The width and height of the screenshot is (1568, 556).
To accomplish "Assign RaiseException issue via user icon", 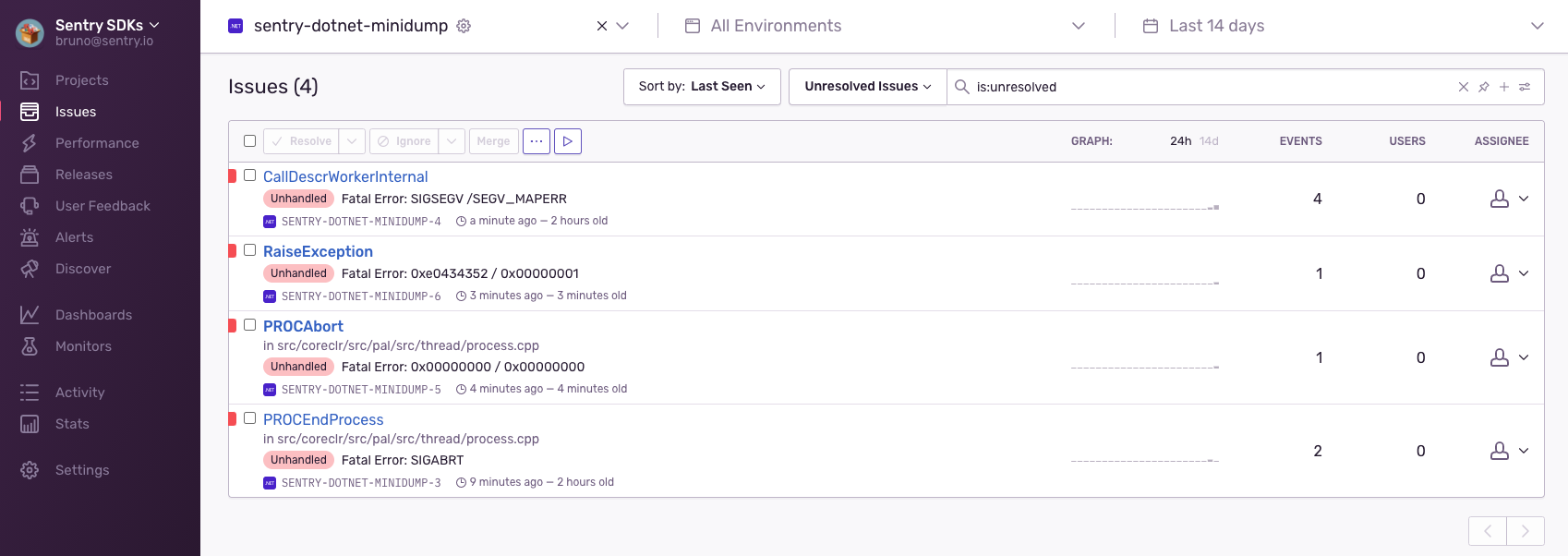I will [1500, 273].
